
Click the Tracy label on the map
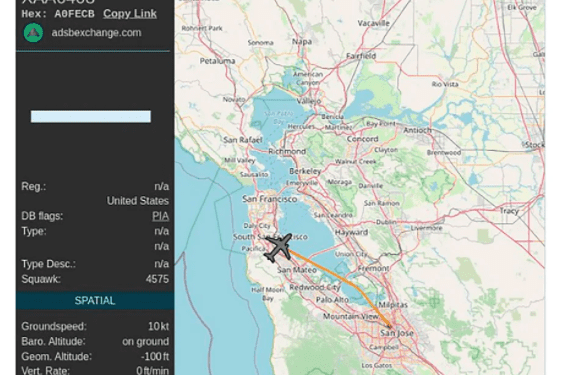[x=509, y=211]
